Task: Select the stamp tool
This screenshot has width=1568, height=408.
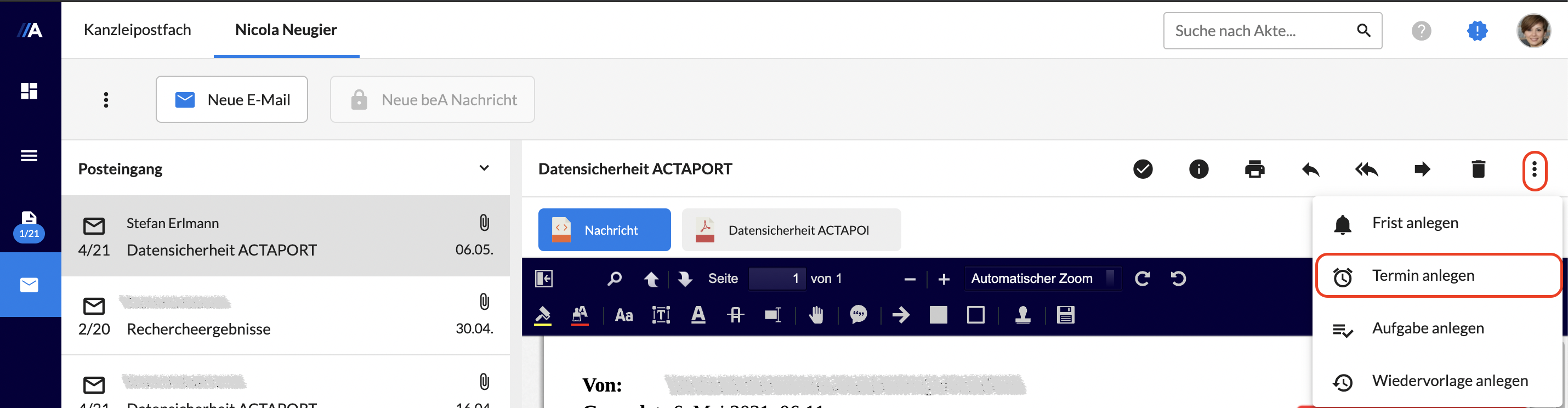Action: tap(1022, 315)
